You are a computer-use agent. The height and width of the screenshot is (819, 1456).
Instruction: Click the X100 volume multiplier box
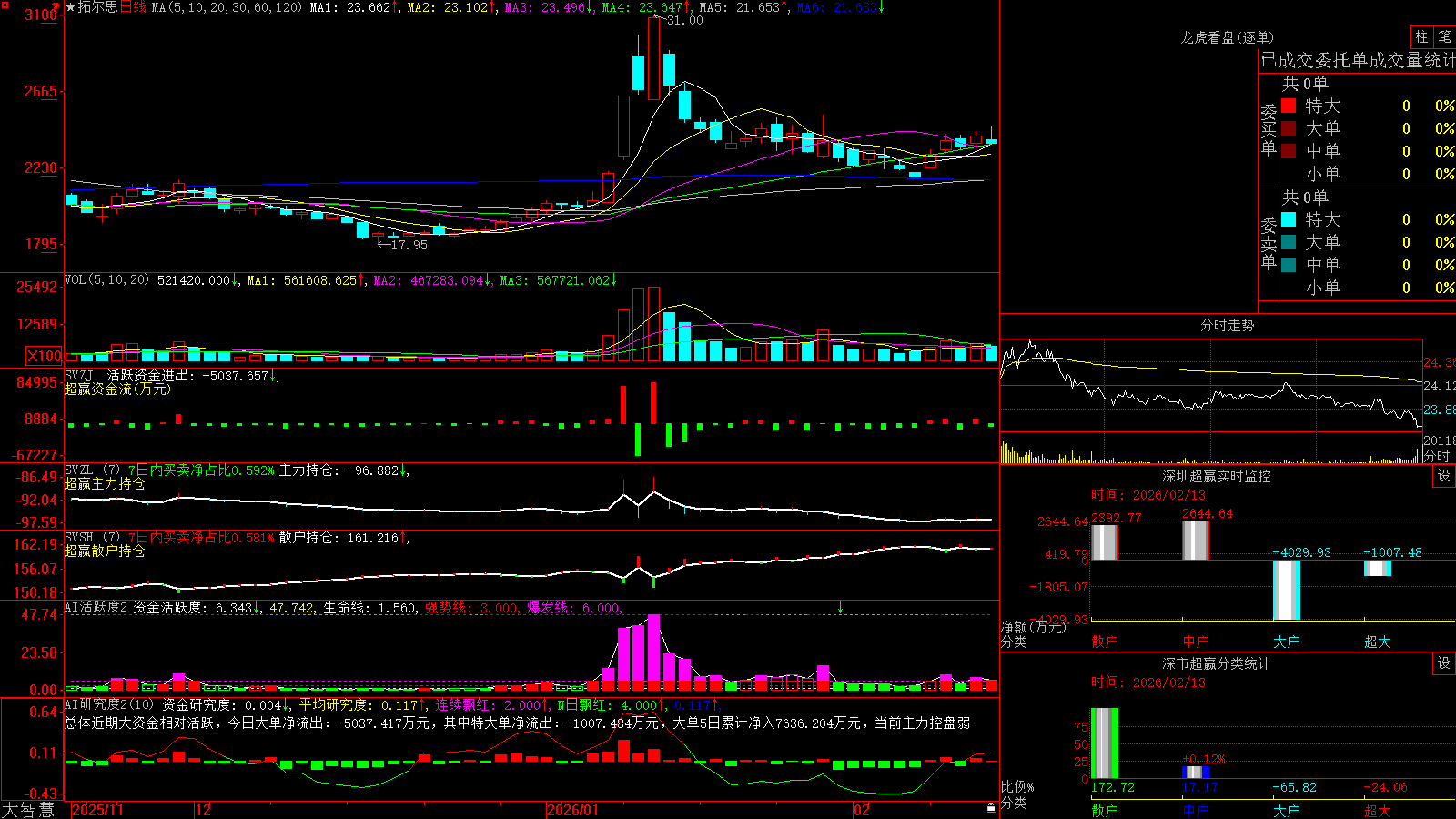pyautogui.click(x=45, y=356)
